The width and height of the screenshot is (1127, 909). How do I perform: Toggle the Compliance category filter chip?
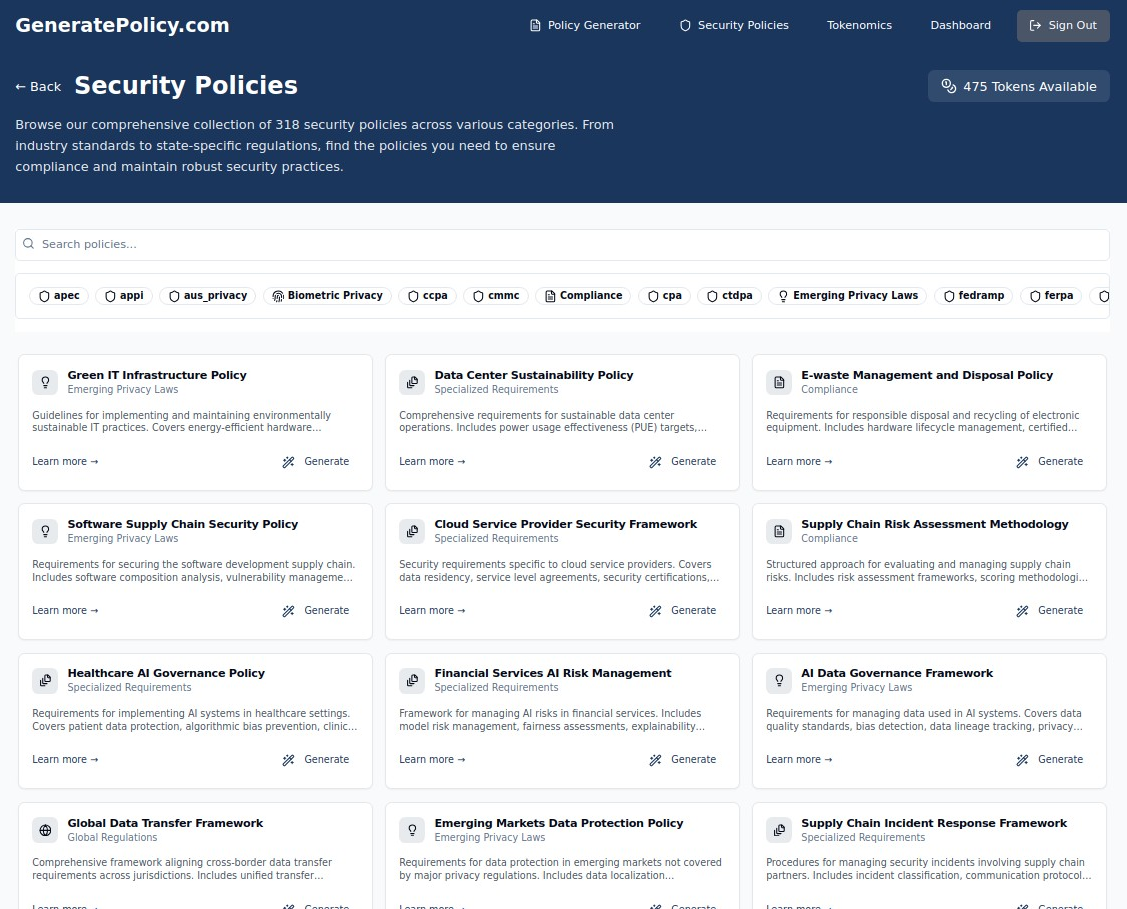point(583,296)
